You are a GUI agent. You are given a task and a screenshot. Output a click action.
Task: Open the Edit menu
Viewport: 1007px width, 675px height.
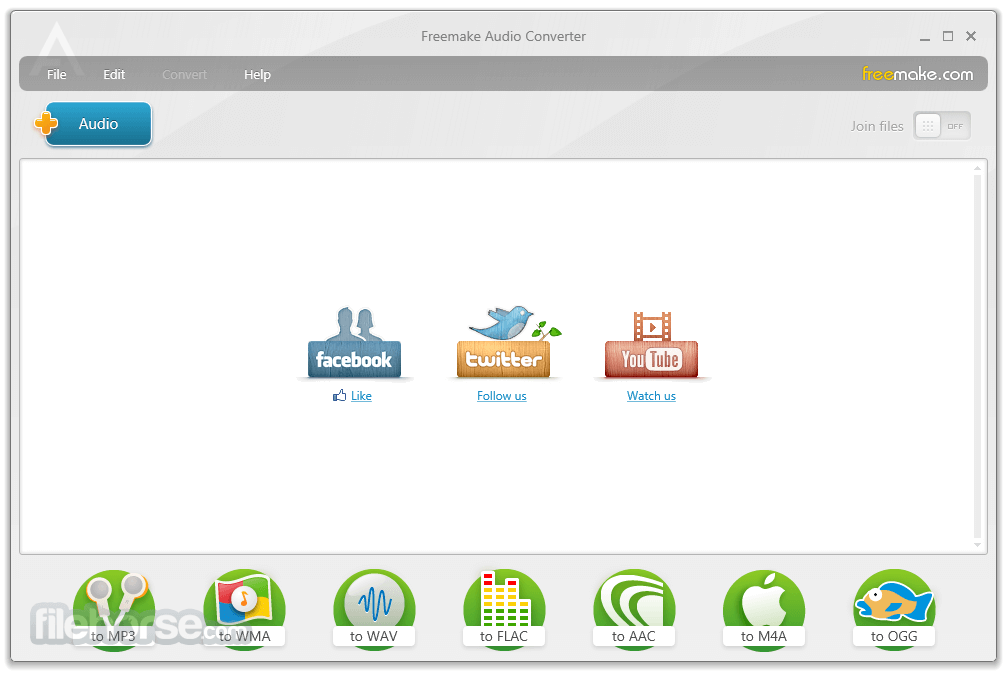click(114, 75)
